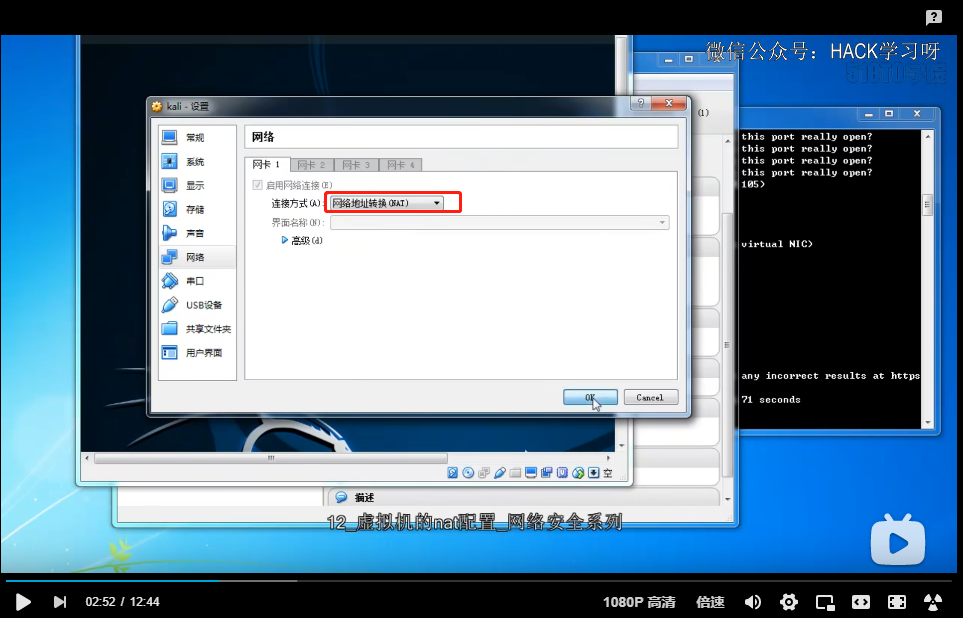The width and height of the screenshot is (963, 618).
Task: Open the 显示 settings category
Action: 197,186
